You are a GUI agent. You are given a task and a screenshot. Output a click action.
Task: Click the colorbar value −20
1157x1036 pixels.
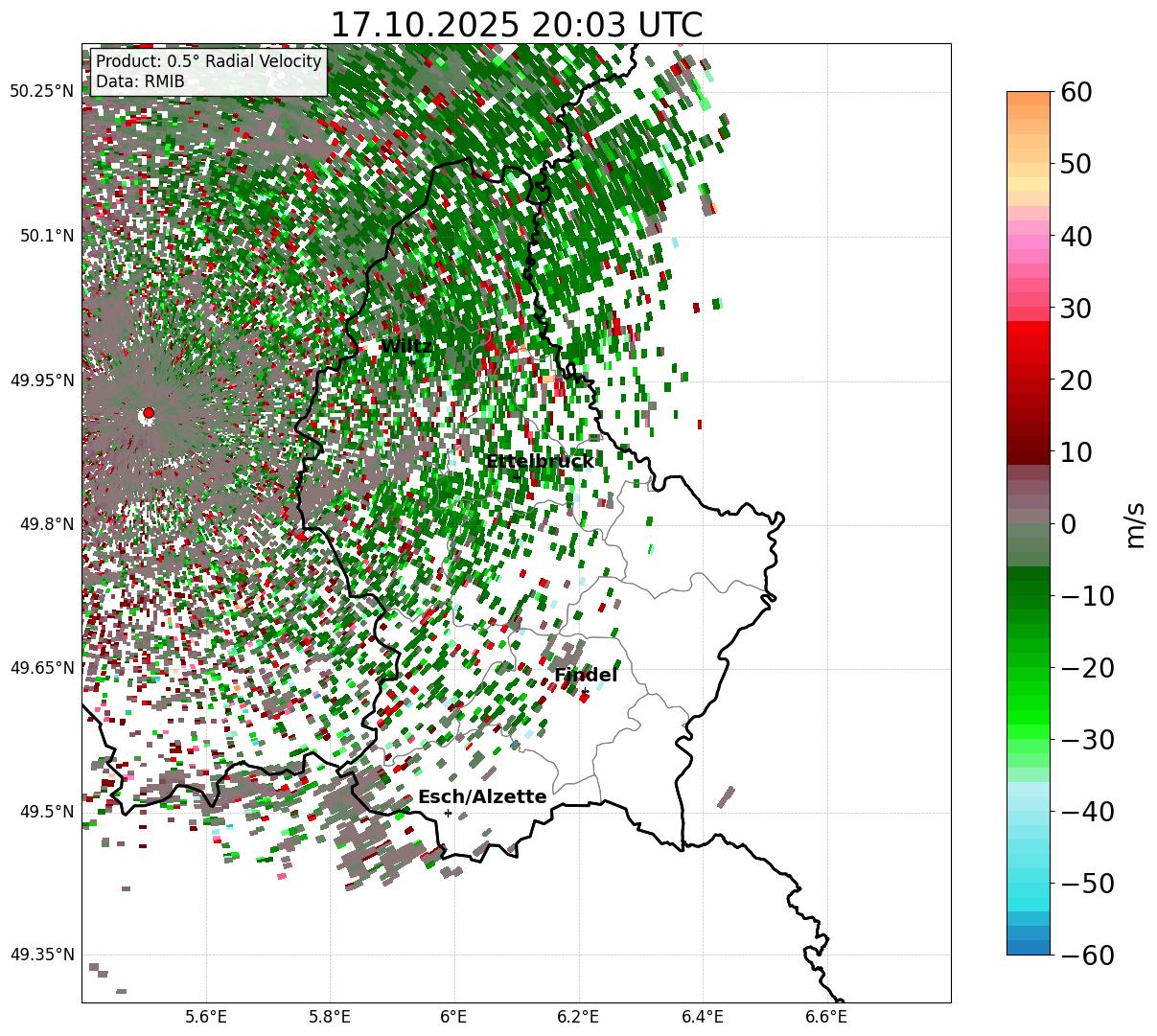[x=1087, y=668]
